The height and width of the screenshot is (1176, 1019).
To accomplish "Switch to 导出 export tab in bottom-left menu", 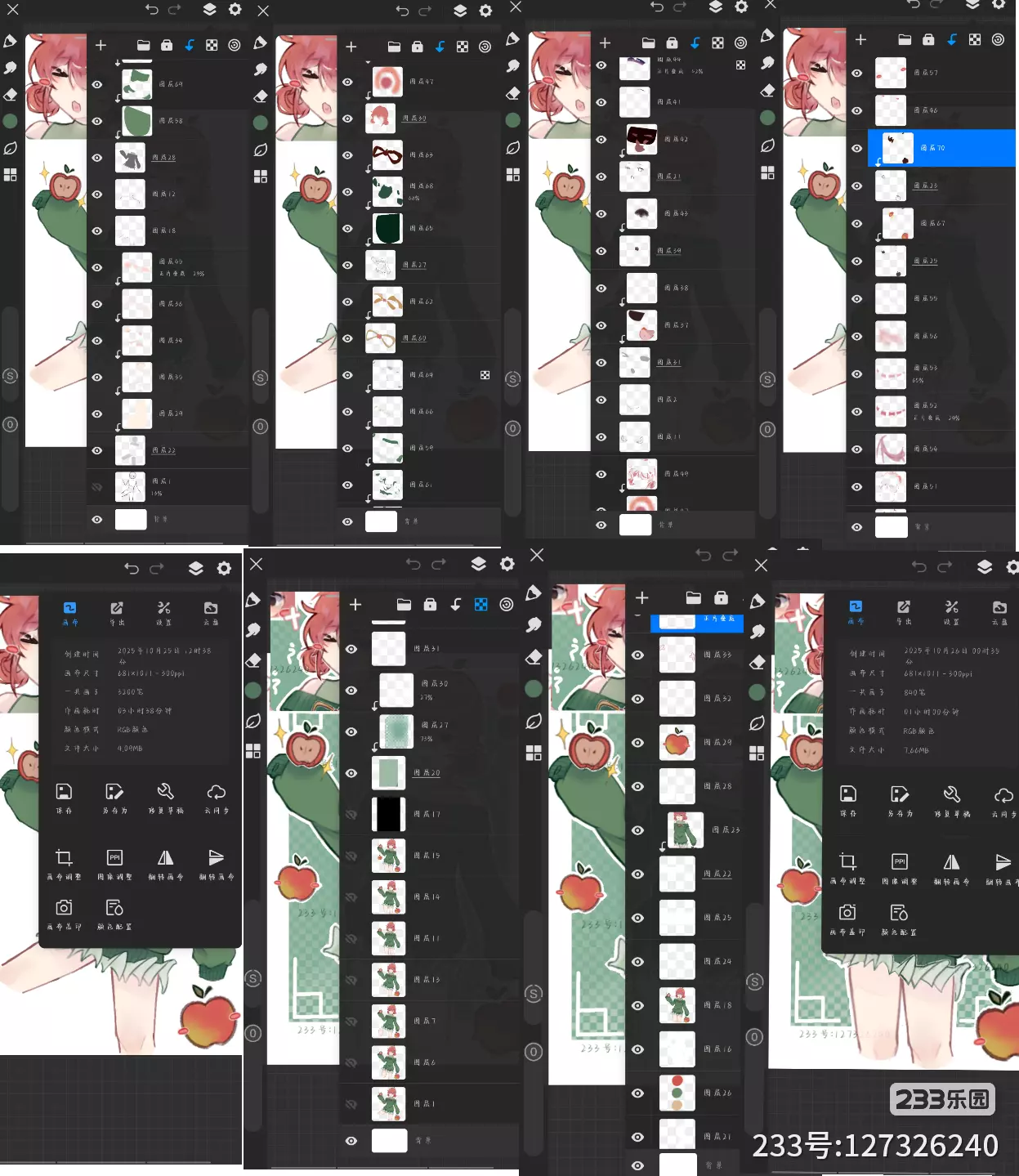I will tap(117, 613).
